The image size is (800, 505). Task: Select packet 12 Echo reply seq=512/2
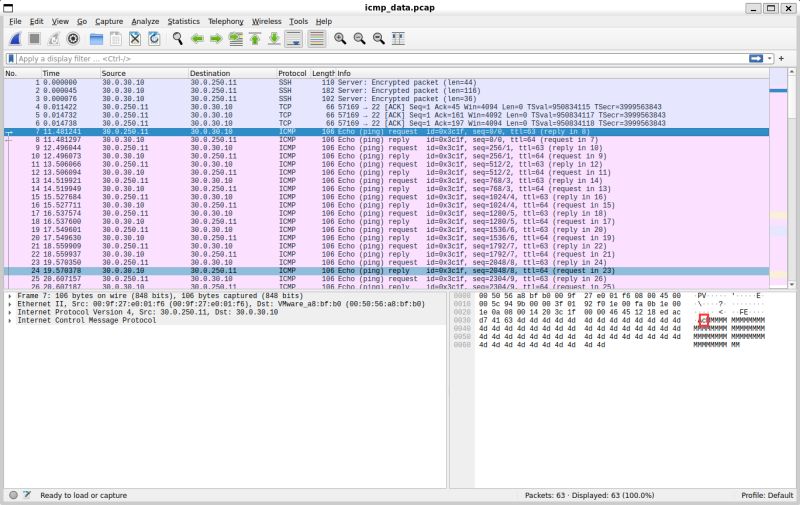click(386, 172)
